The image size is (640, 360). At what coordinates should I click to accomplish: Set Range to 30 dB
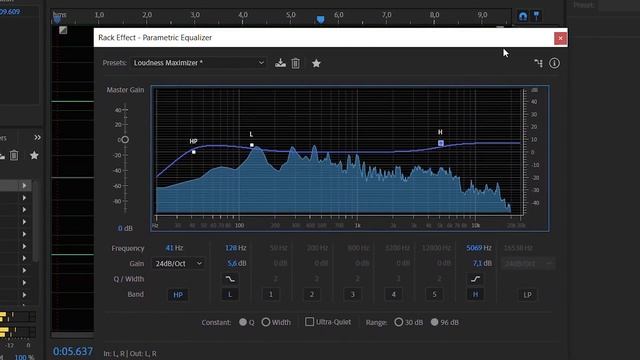(x=398, y=322)
